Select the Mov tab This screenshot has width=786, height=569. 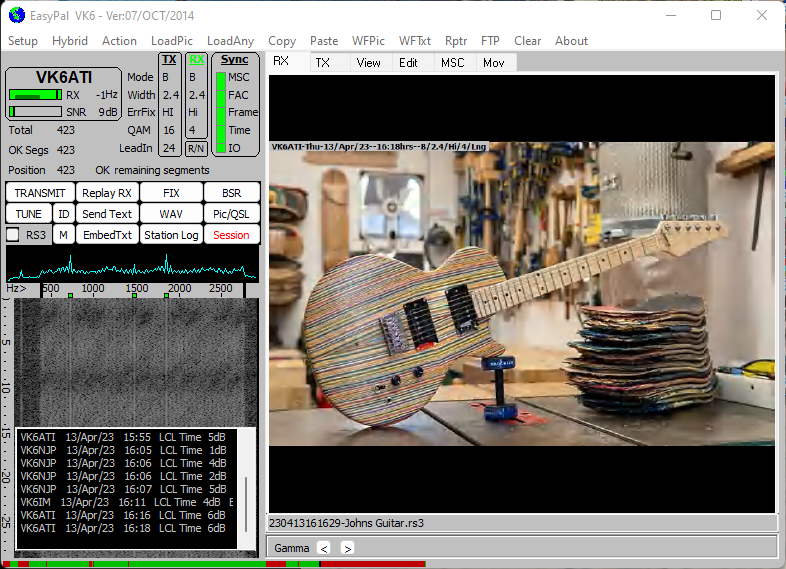[x=494, y=62]
